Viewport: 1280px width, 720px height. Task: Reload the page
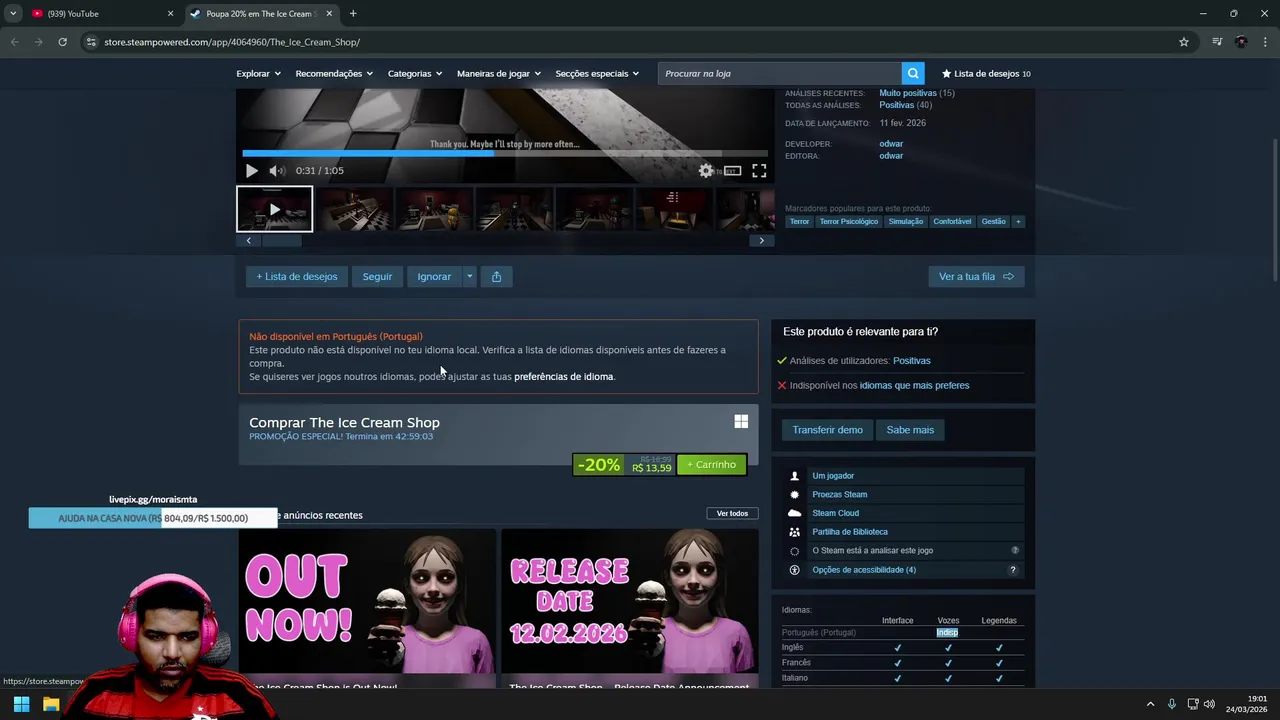pos(62,42)
